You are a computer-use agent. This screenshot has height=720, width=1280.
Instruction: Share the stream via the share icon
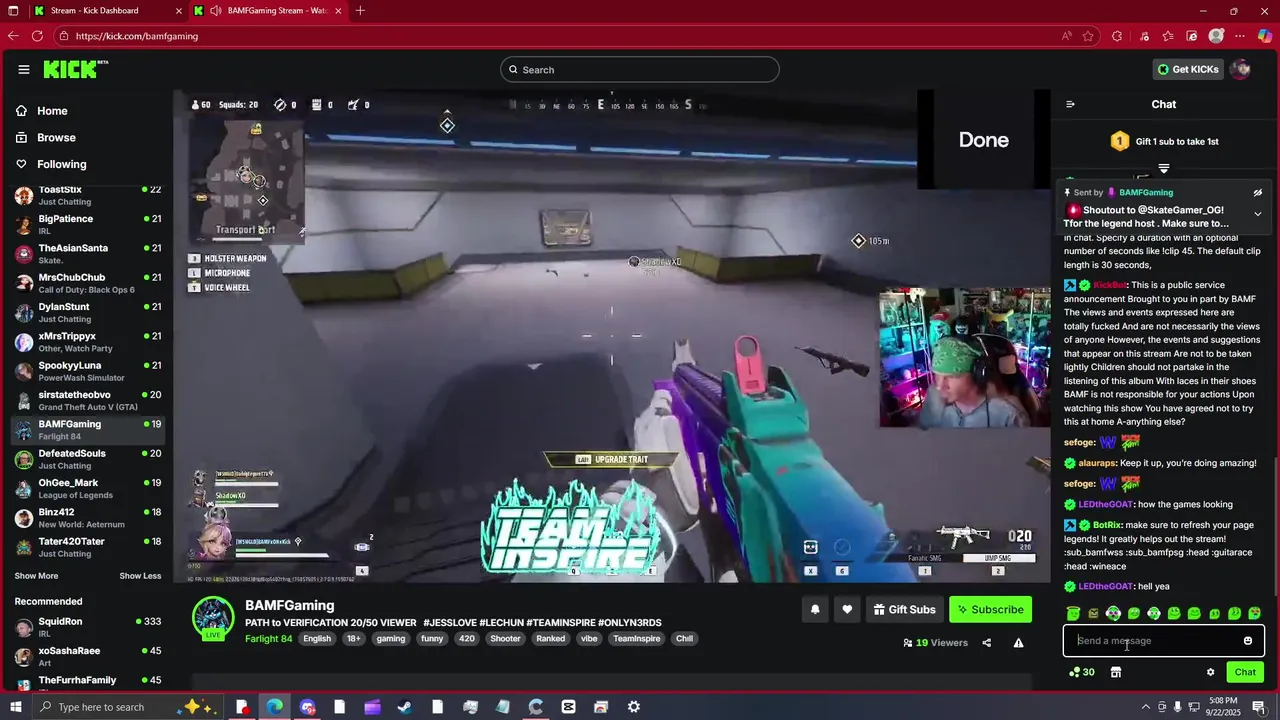click(986, 643)
